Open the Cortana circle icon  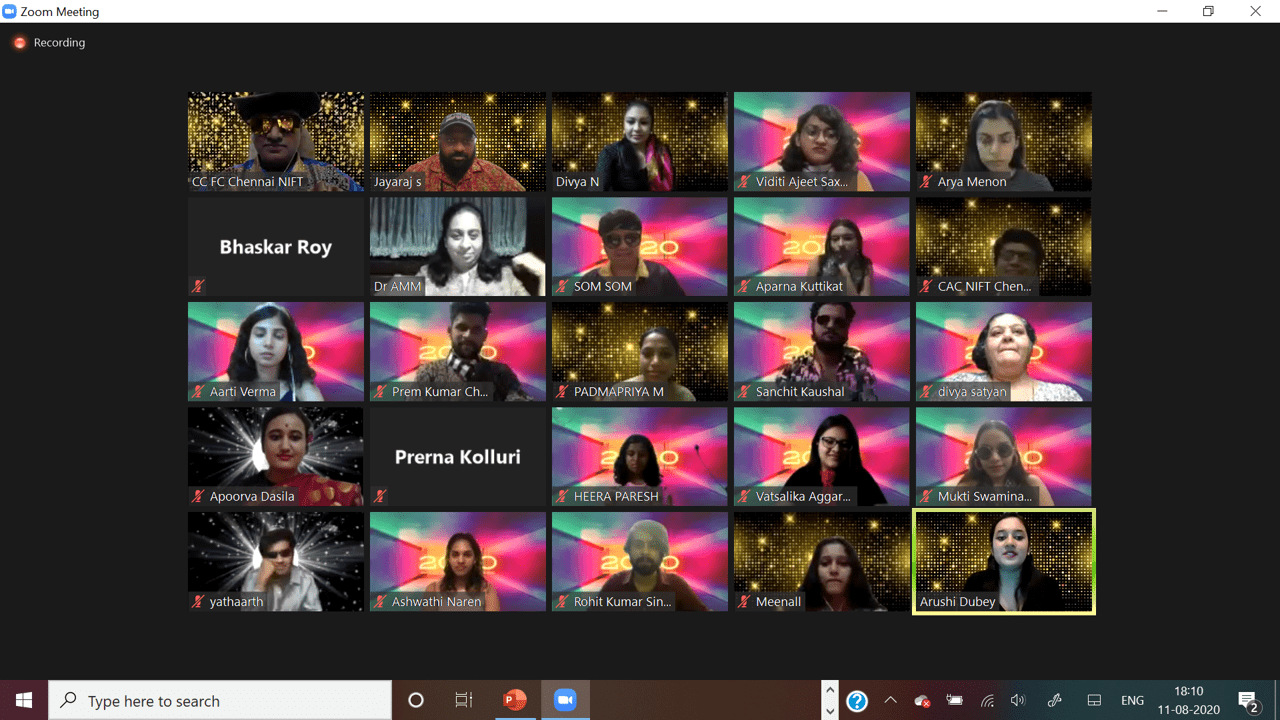pos(416,700)
